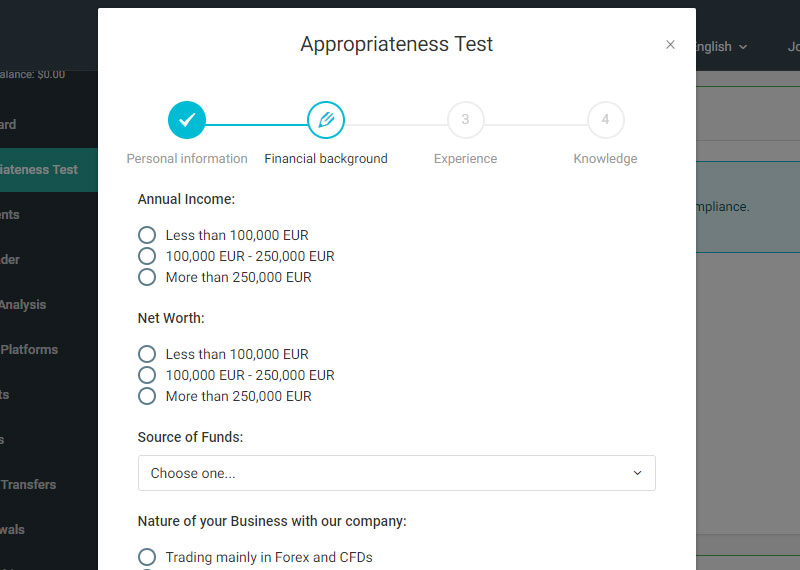Close the Appropriateness Test dialog

[x=670, y=45]
